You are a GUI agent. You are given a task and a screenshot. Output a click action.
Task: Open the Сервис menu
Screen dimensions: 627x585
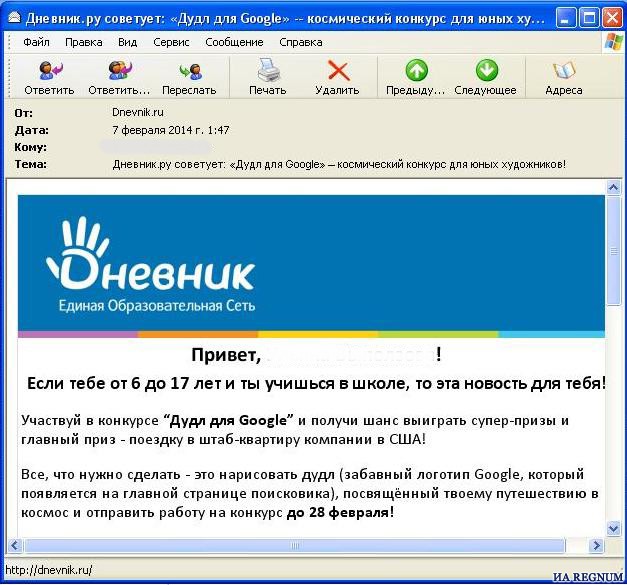click(171, 42)
